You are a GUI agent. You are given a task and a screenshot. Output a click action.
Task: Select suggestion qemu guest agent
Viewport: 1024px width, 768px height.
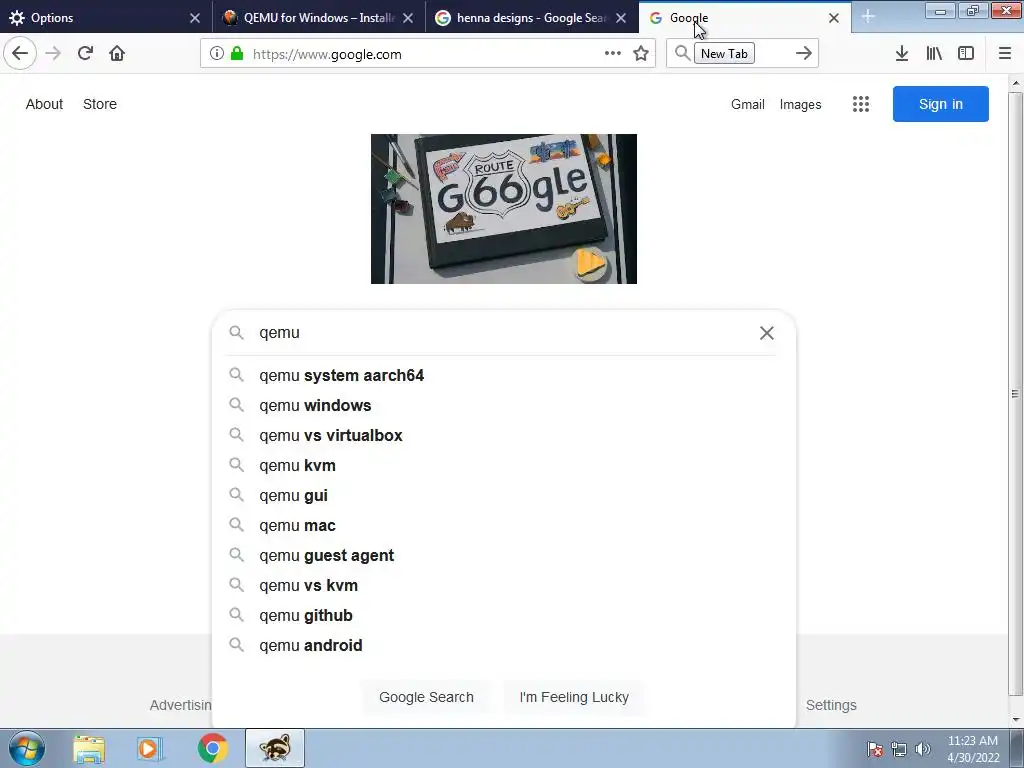tap(504, 556)
